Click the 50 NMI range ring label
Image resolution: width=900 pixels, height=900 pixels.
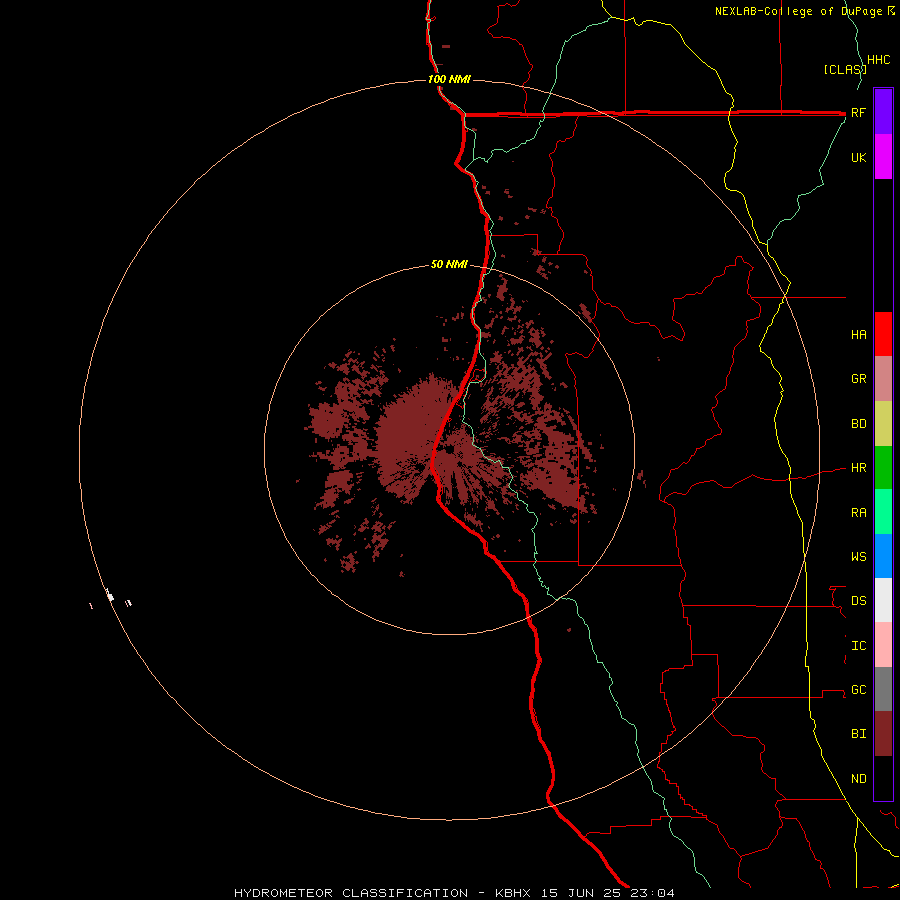coord(449,264)
